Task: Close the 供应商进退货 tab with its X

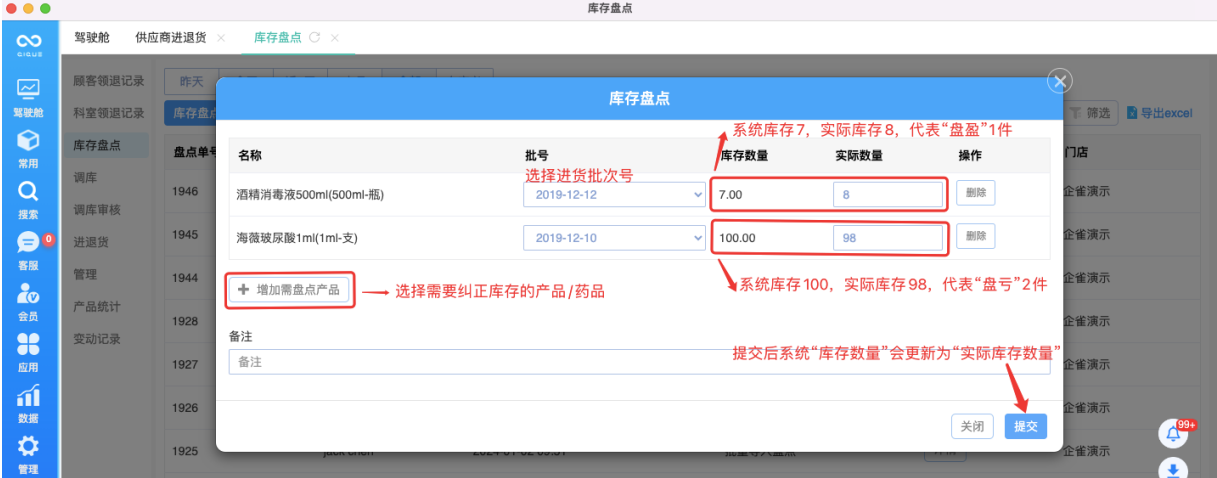Action: coord(221,37)
